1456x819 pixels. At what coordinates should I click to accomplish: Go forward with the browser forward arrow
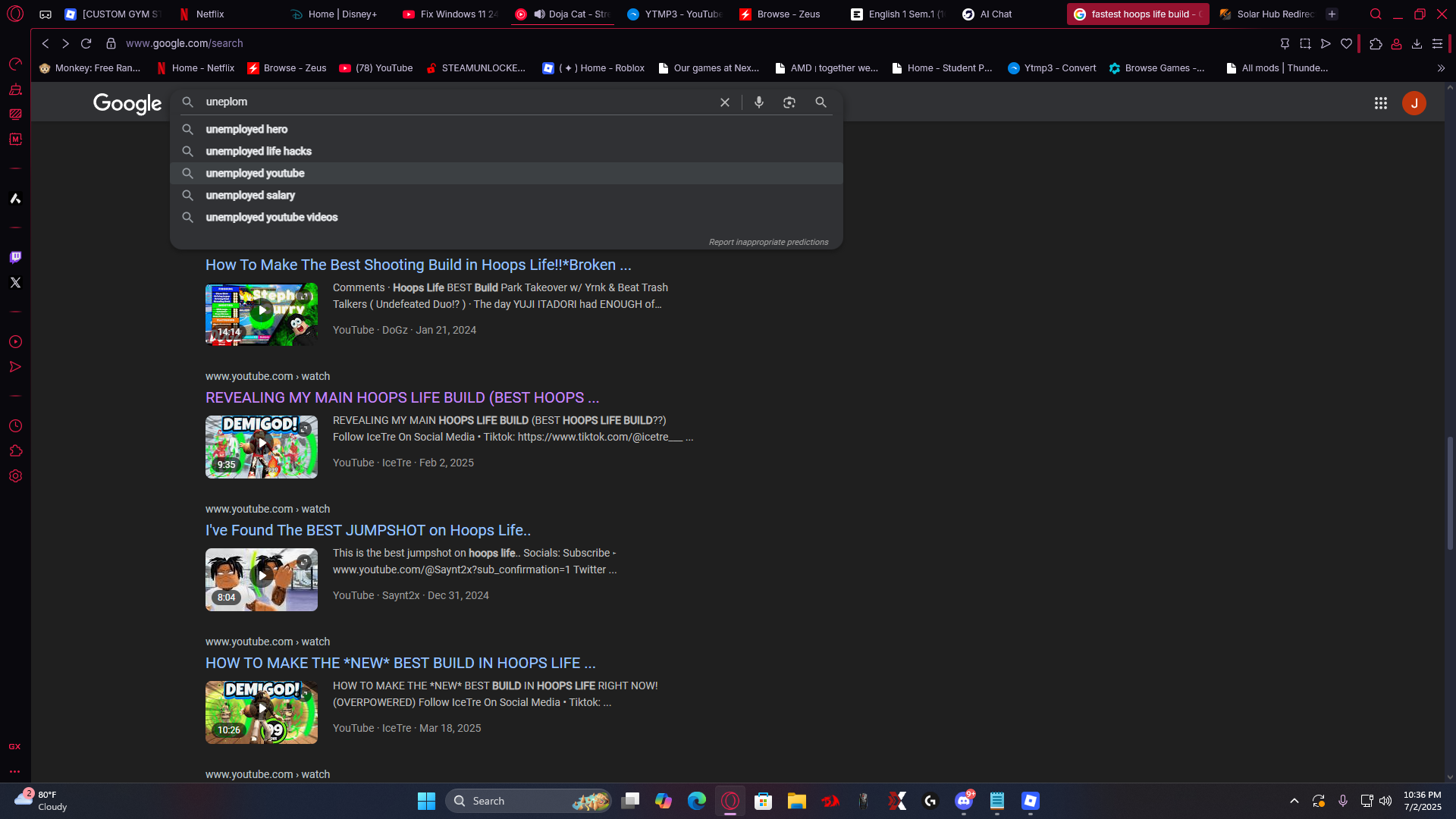(65, 44)
